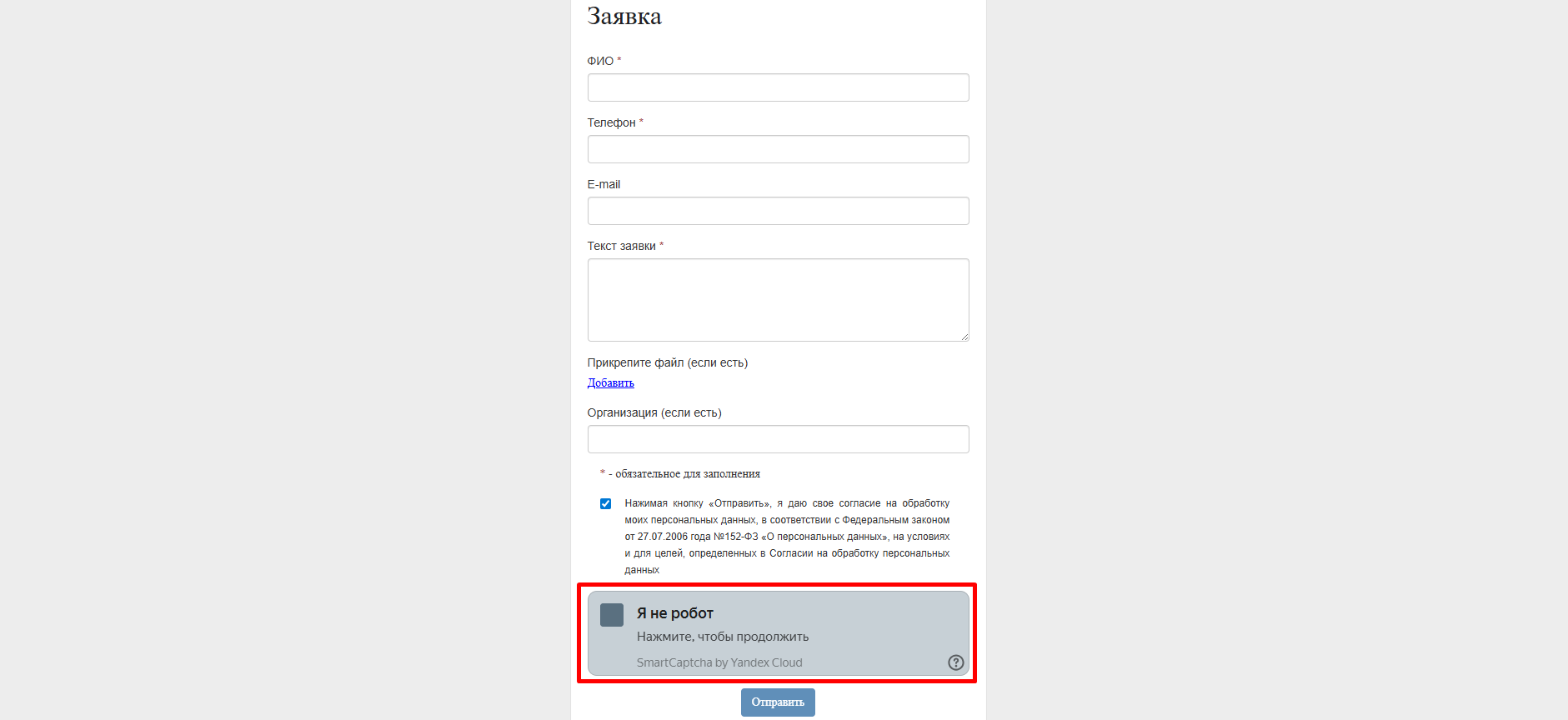Focus the Организация input field
Image resolution: width=1568 pixels, height=720 pixels.
point(778,439)
